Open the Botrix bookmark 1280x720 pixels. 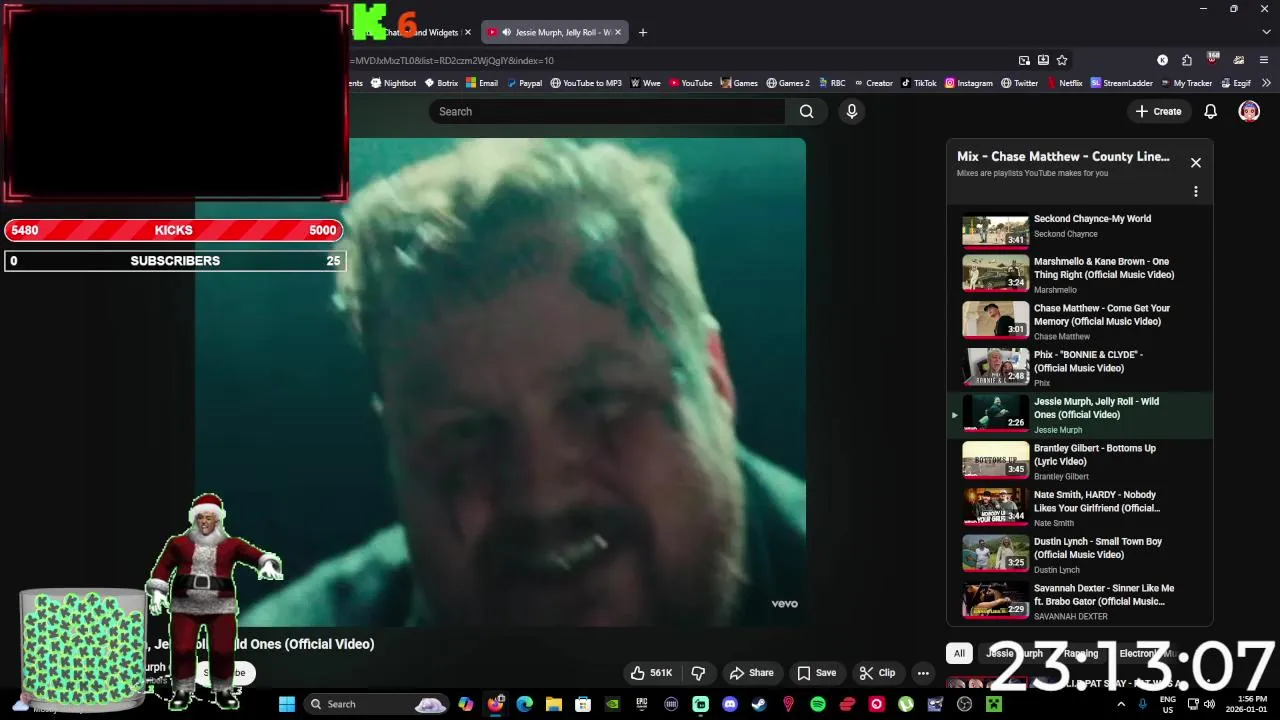coord(441,83)
